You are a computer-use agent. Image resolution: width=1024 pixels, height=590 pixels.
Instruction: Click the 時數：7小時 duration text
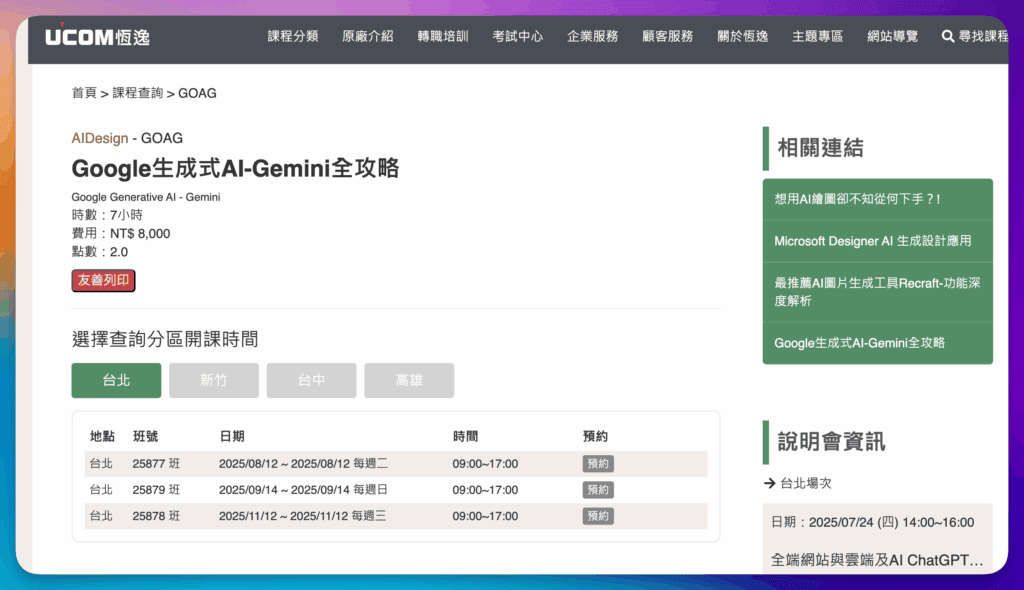(x=107, y=215)
